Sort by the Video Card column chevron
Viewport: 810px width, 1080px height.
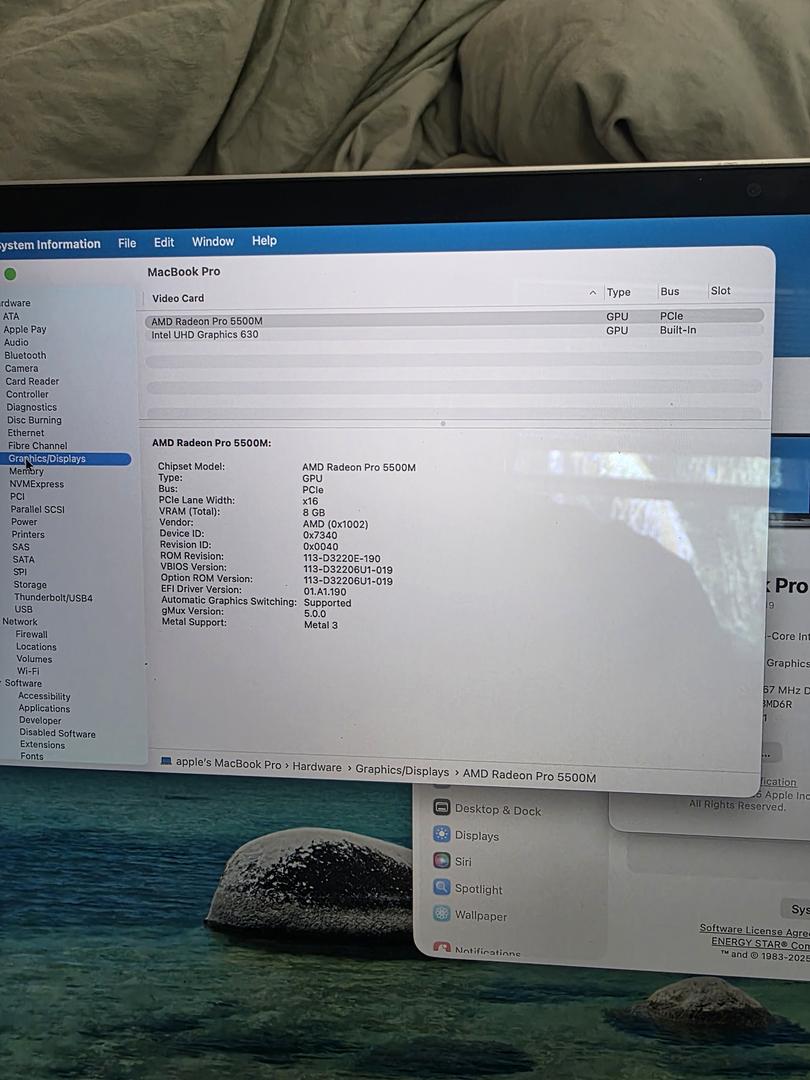tap(593, 293)
